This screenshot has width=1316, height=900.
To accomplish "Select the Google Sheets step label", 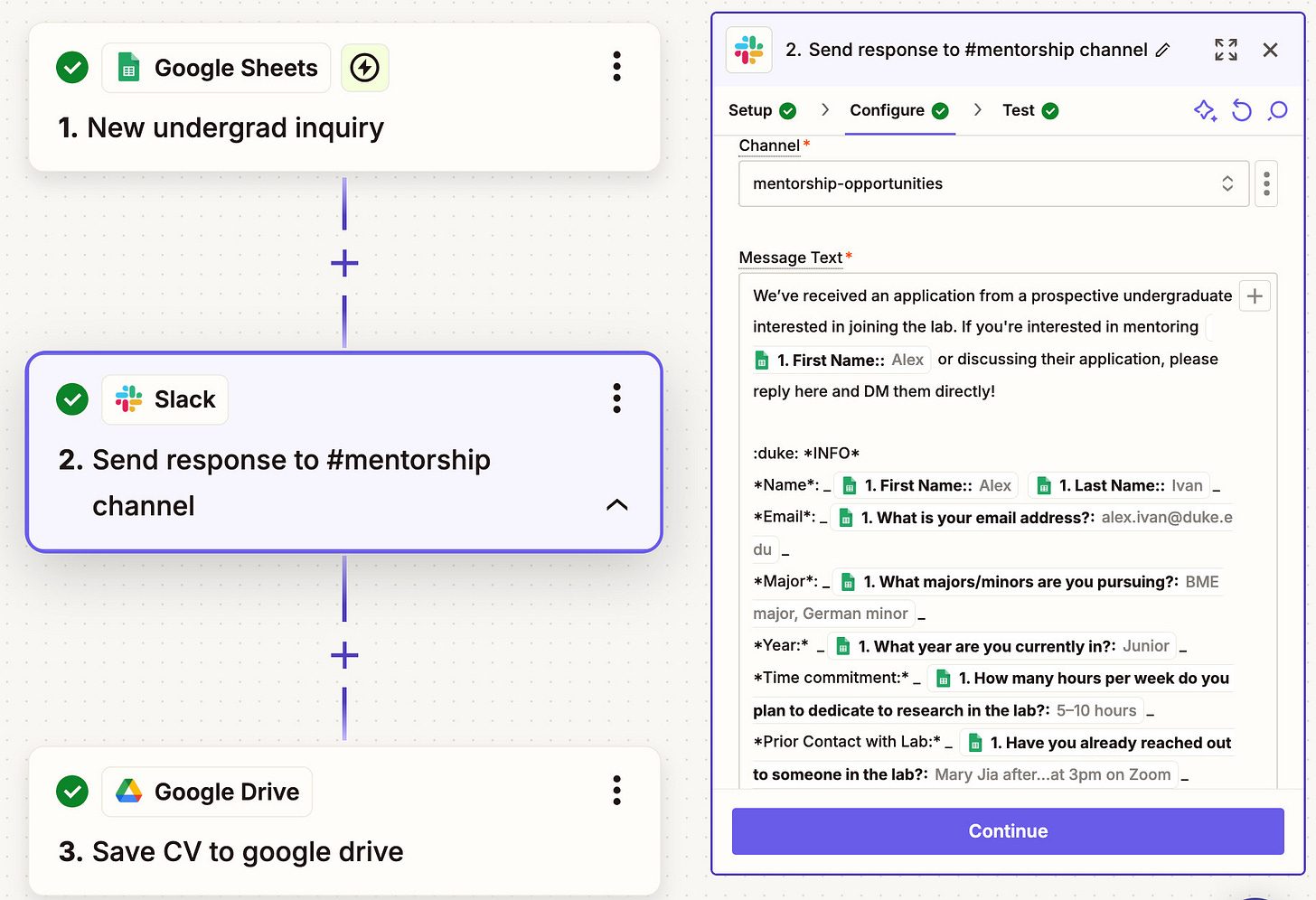I will coord(216,68).
